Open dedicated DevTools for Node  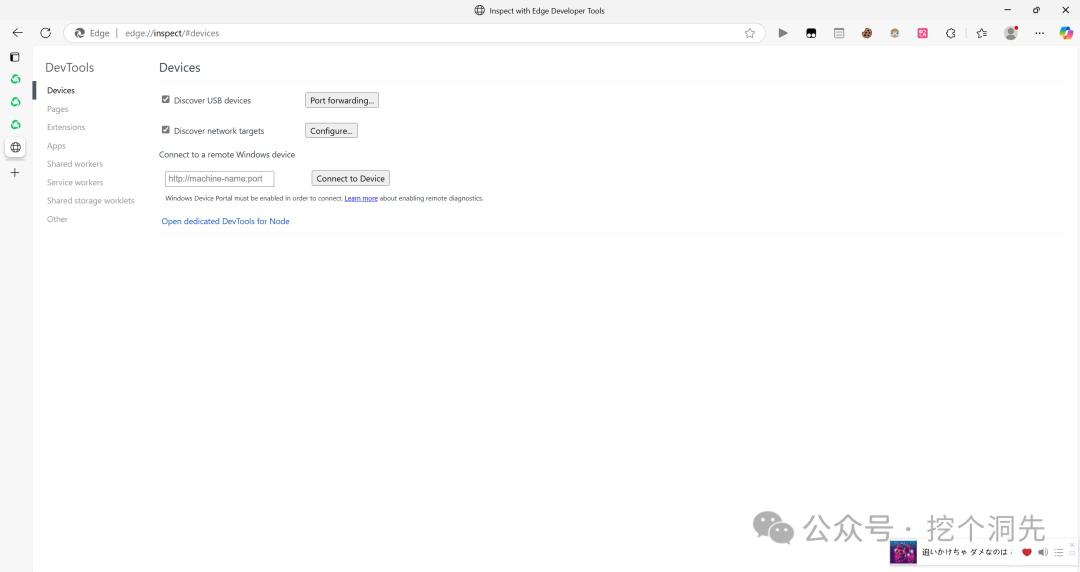pos(225,221)
